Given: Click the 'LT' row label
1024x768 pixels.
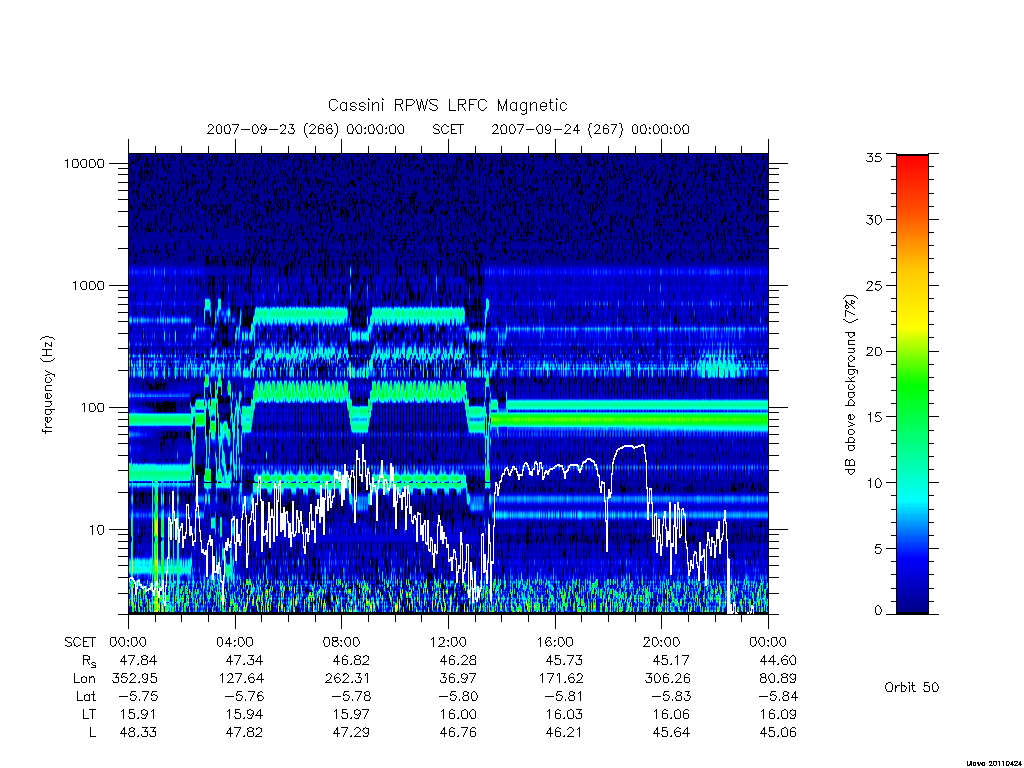Looking at the screenshot, I should (88, 714).
